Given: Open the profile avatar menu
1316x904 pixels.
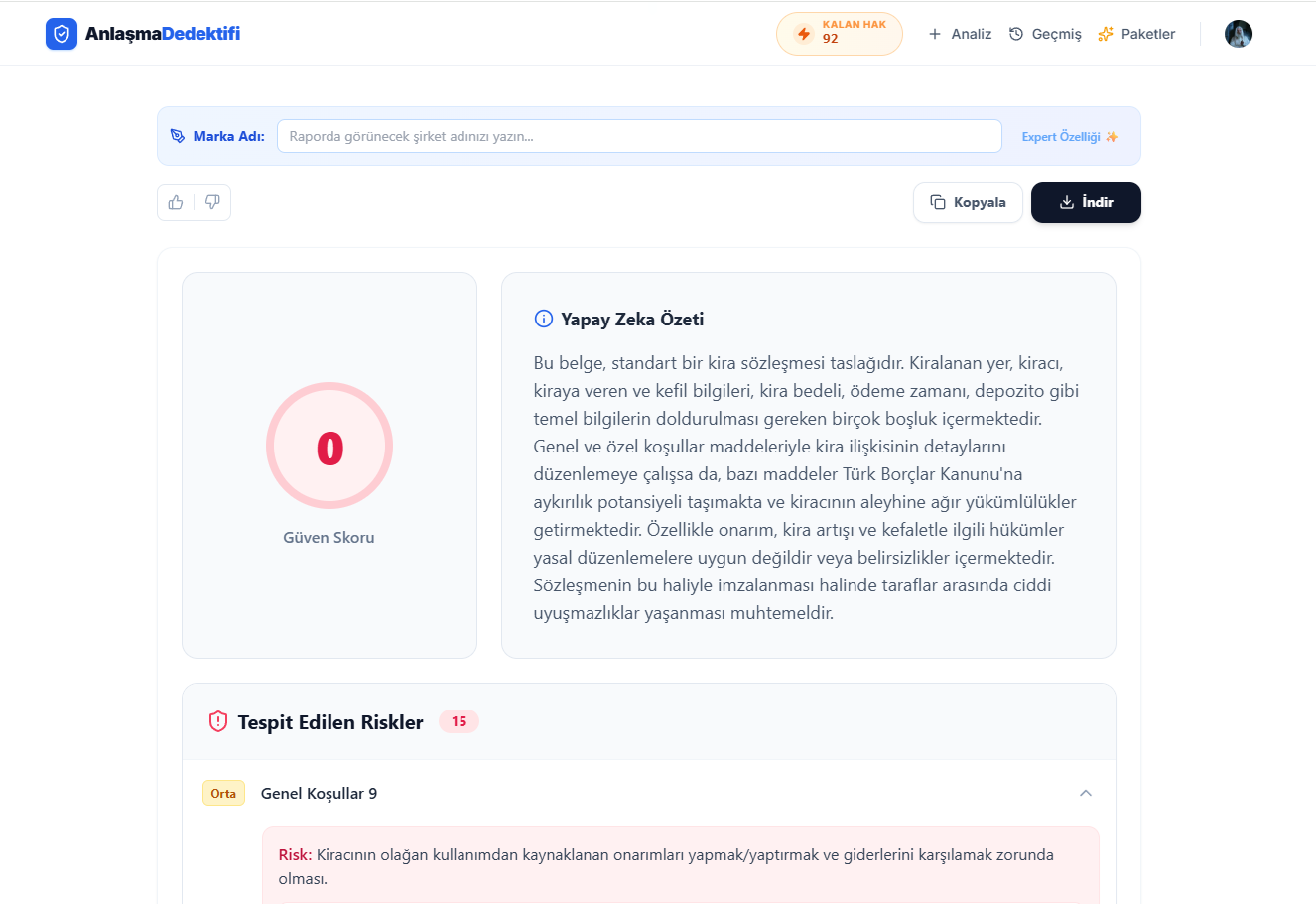Looking at the screenshot, I should (1239, 33).
